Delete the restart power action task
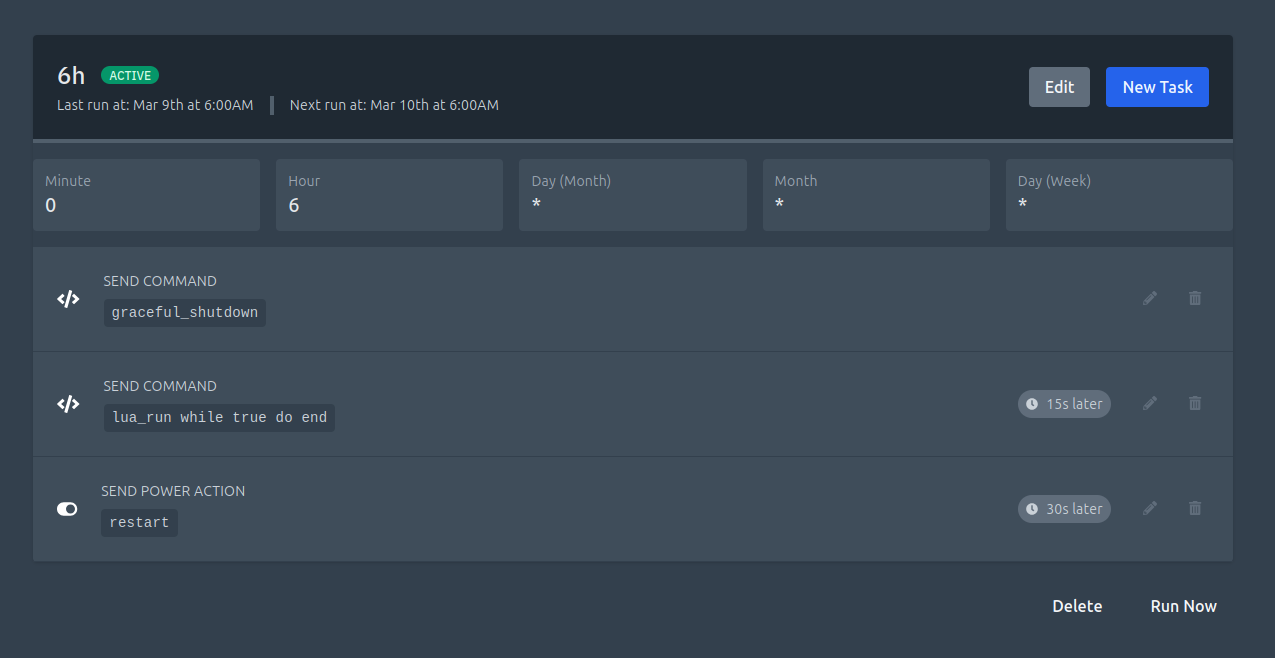The width and height of the screenshot is (1275, 658). [1194, 508]
